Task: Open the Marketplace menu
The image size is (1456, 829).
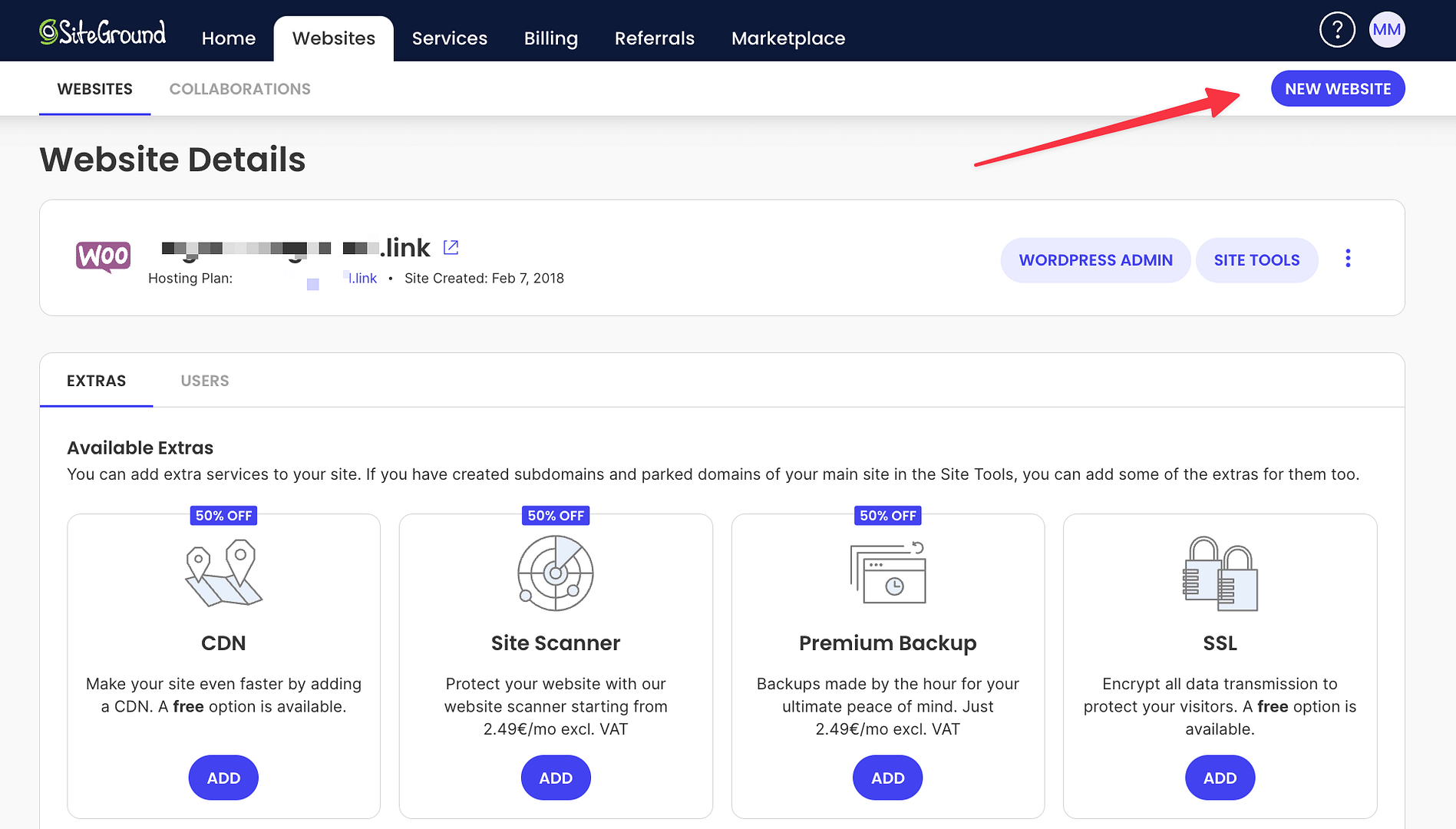Action: (788, 38)
